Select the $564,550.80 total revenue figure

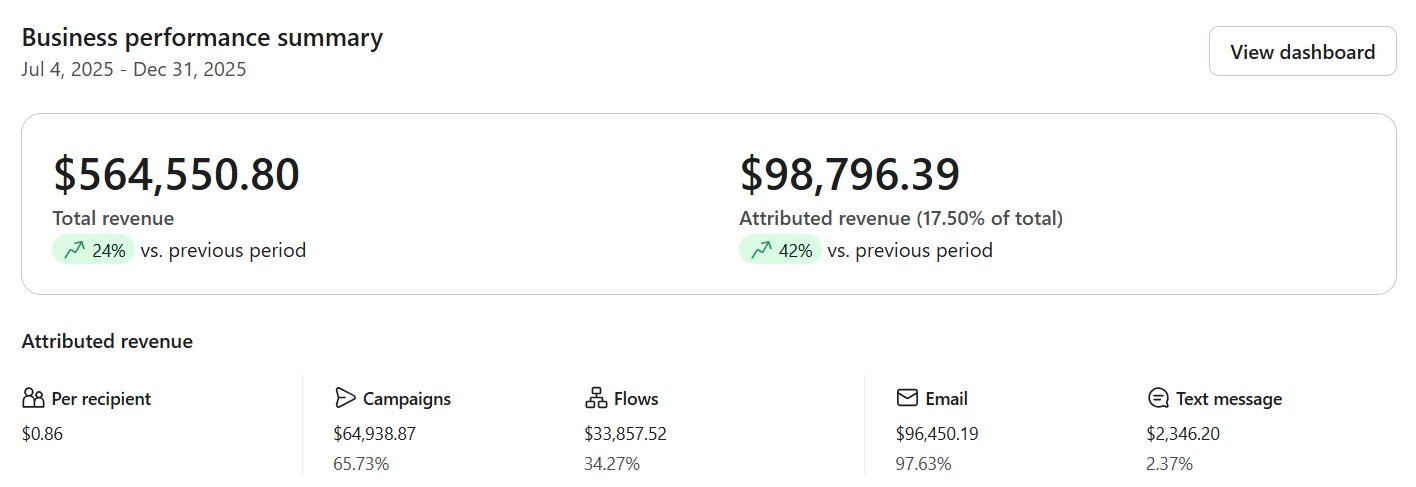click(176, 175)
